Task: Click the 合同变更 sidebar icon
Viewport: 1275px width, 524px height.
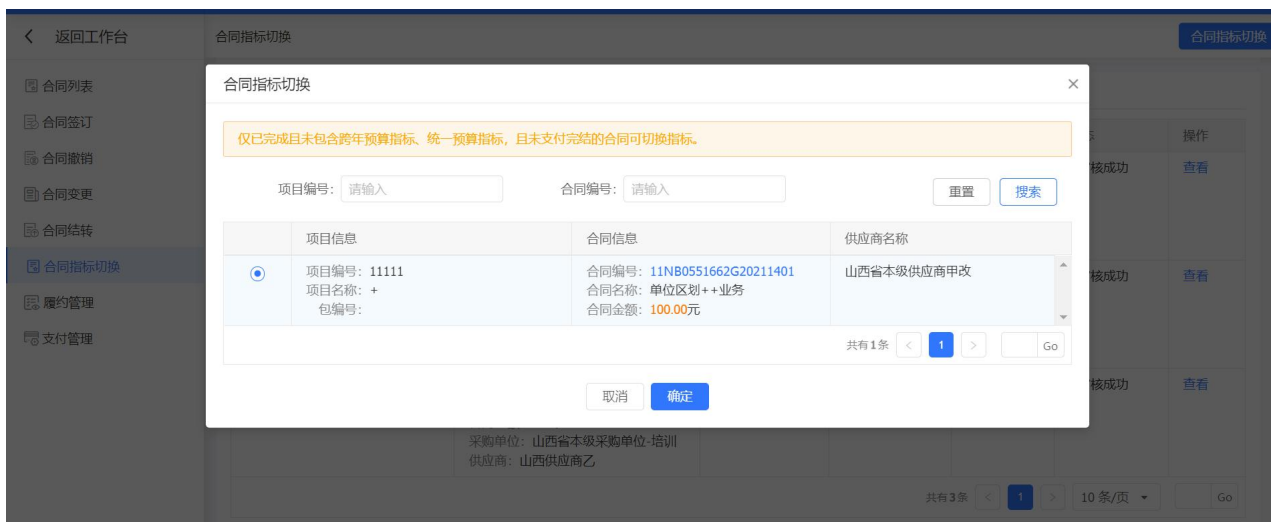Action: click(x=31, y=195)
